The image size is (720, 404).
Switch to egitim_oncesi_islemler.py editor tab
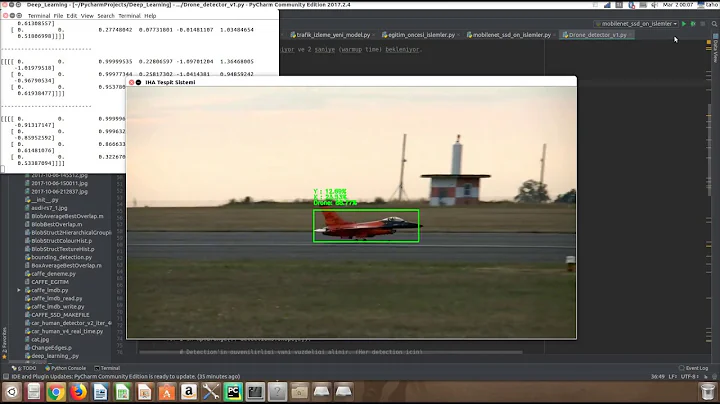coord(421,35)
